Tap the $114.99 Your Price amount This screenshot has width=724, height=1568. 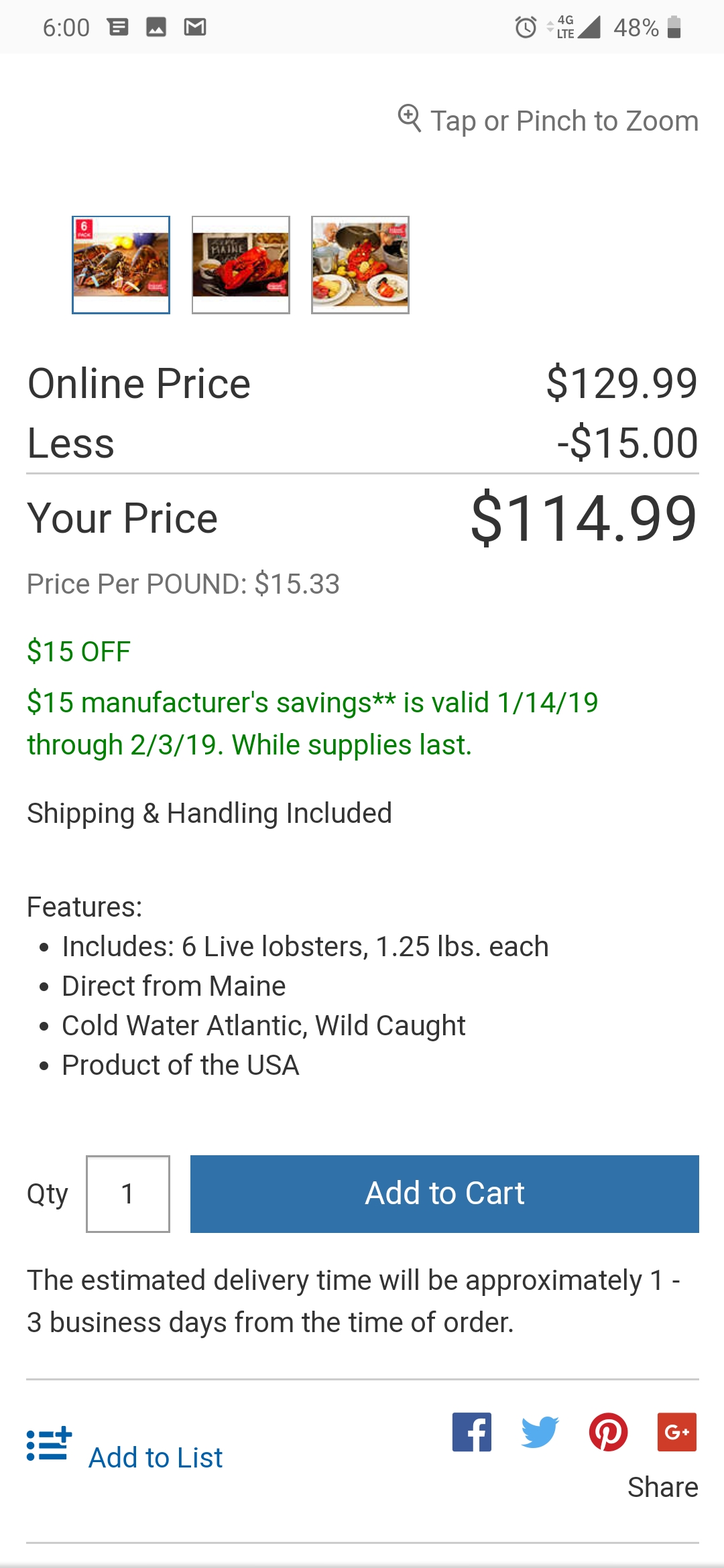pyautogui.click(x=584, y=518)
